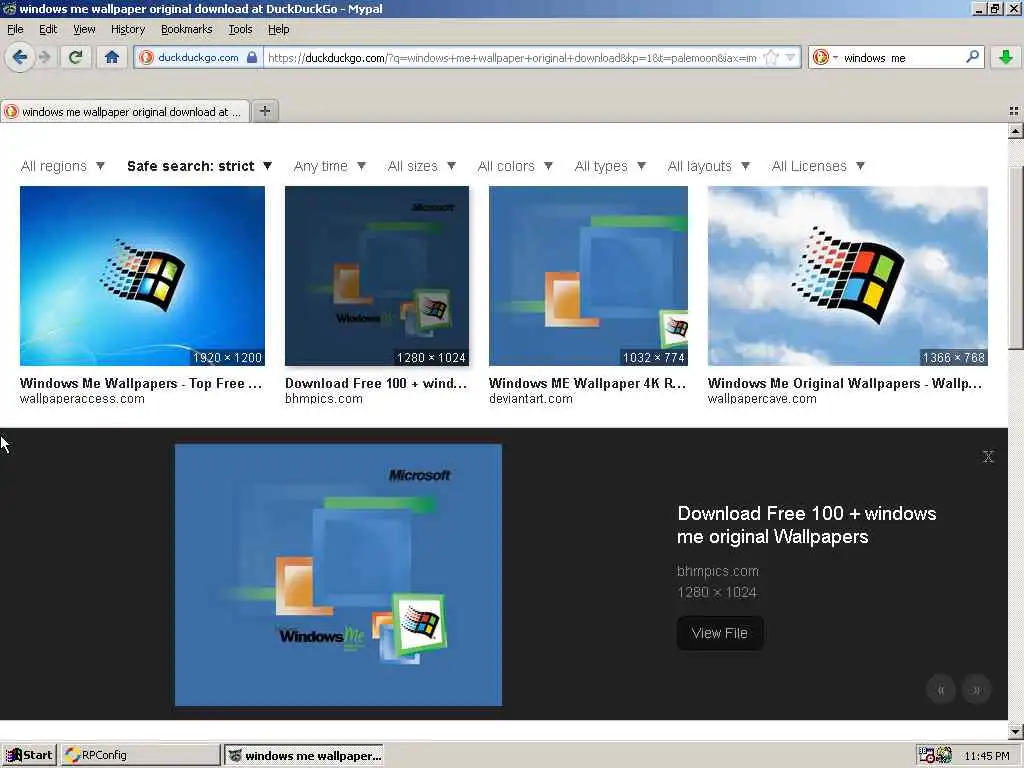Click the View File button
The image size is (1024, 768).
coord(720,633)
